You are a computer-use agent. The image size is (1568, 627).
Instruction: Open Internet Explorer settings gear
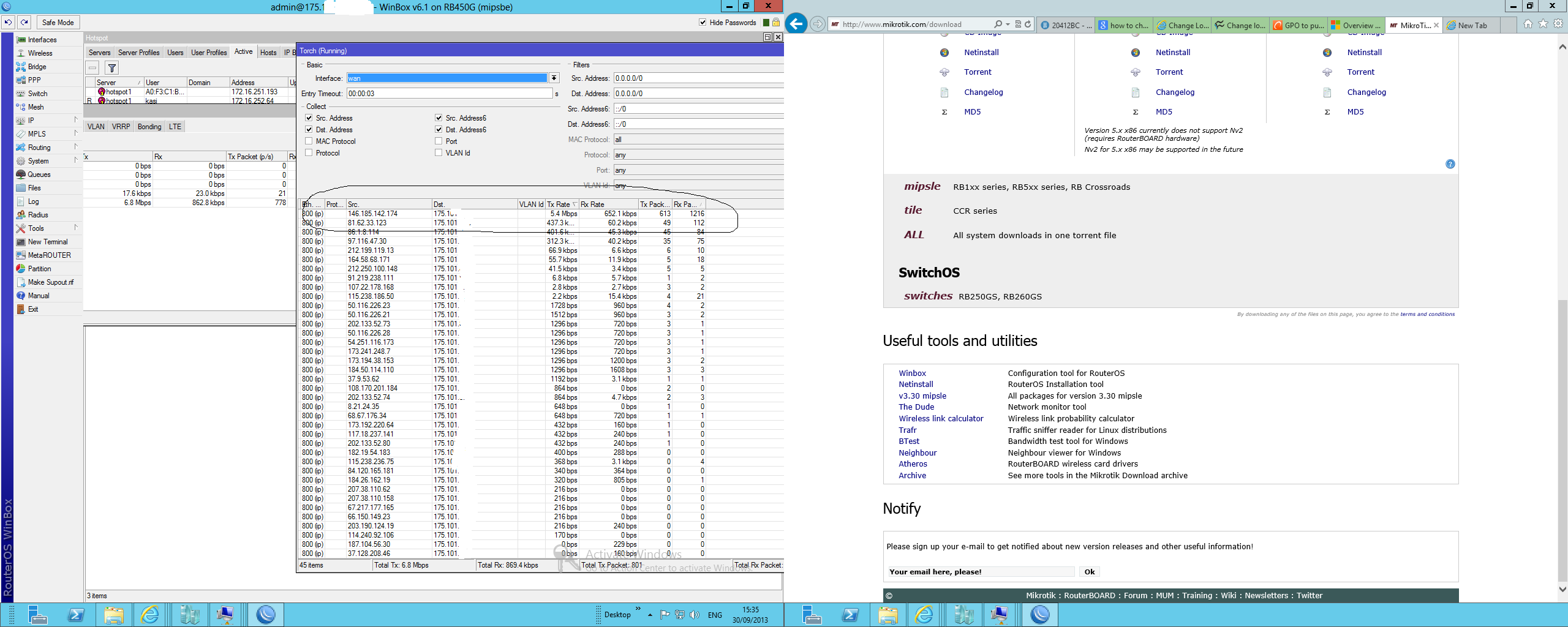click(x=1559, y=24)
